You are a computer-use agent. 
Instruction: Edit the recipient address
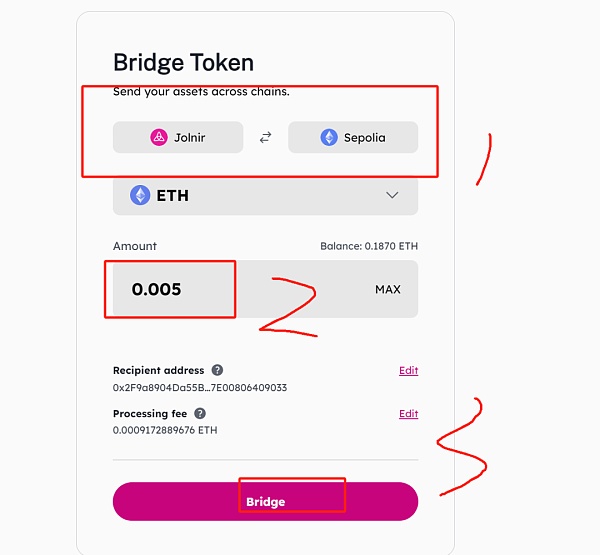408,370
